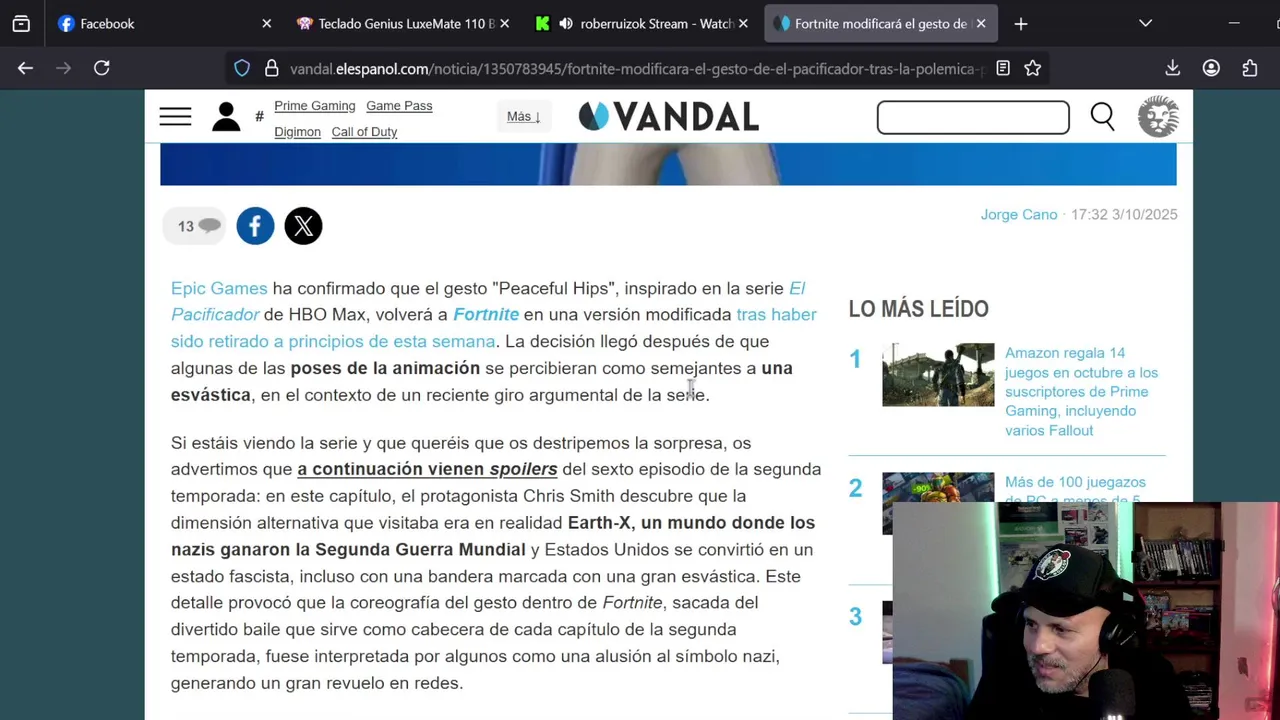Close the Facebook tab
Viewport: 1280px width, 720px height.
[x=266, y=23]
